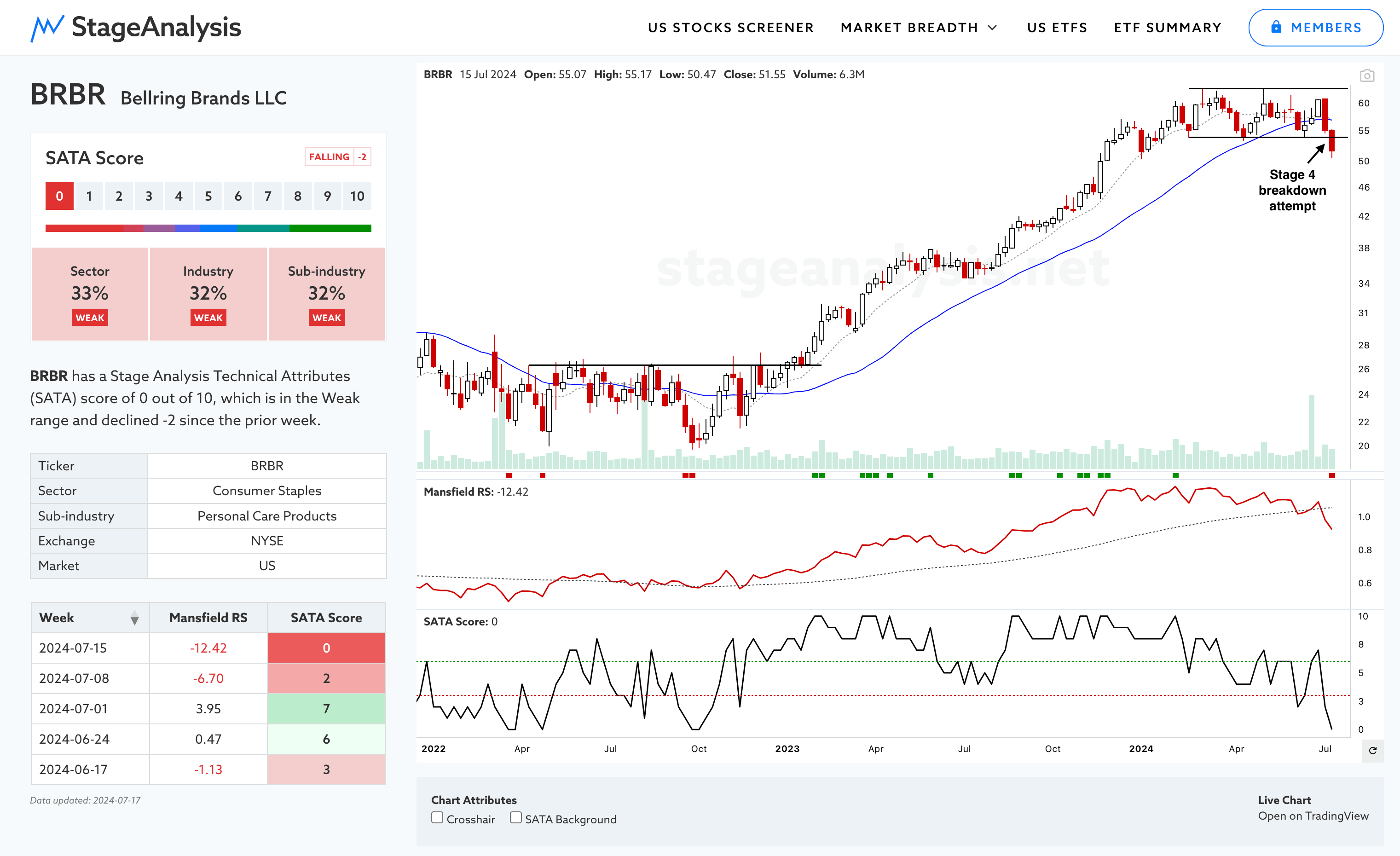The image size is (1400, 856).
Task: Click the 2024-07-01 week cell
Action: click(x=90, y=709)
